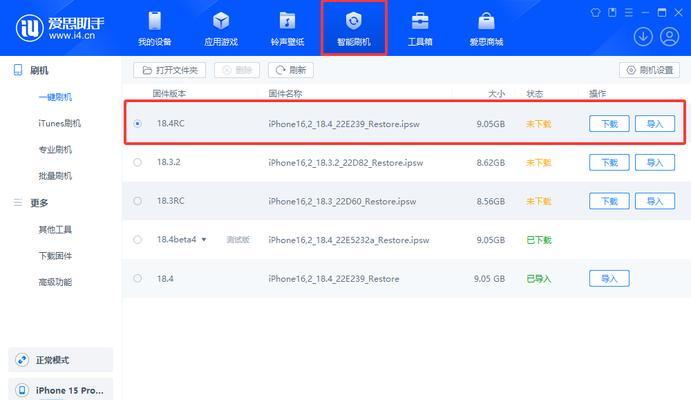Viewport: 691px width, 400px height.
Task: Click the 固件版本 column header
Action: pos(169,93)
